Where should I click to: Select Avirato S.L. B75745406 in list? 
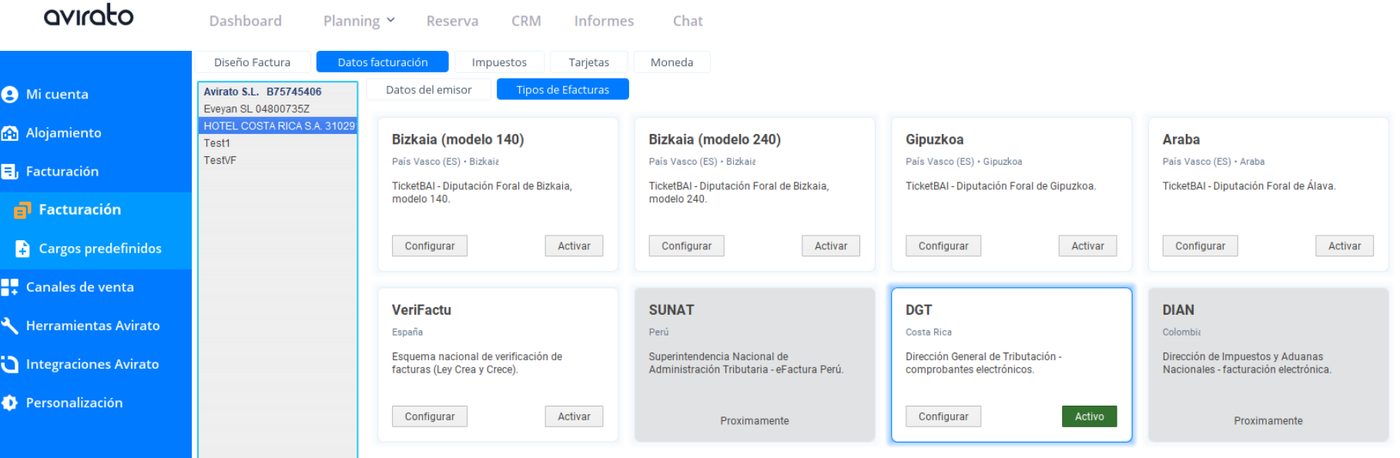point(277,92)
